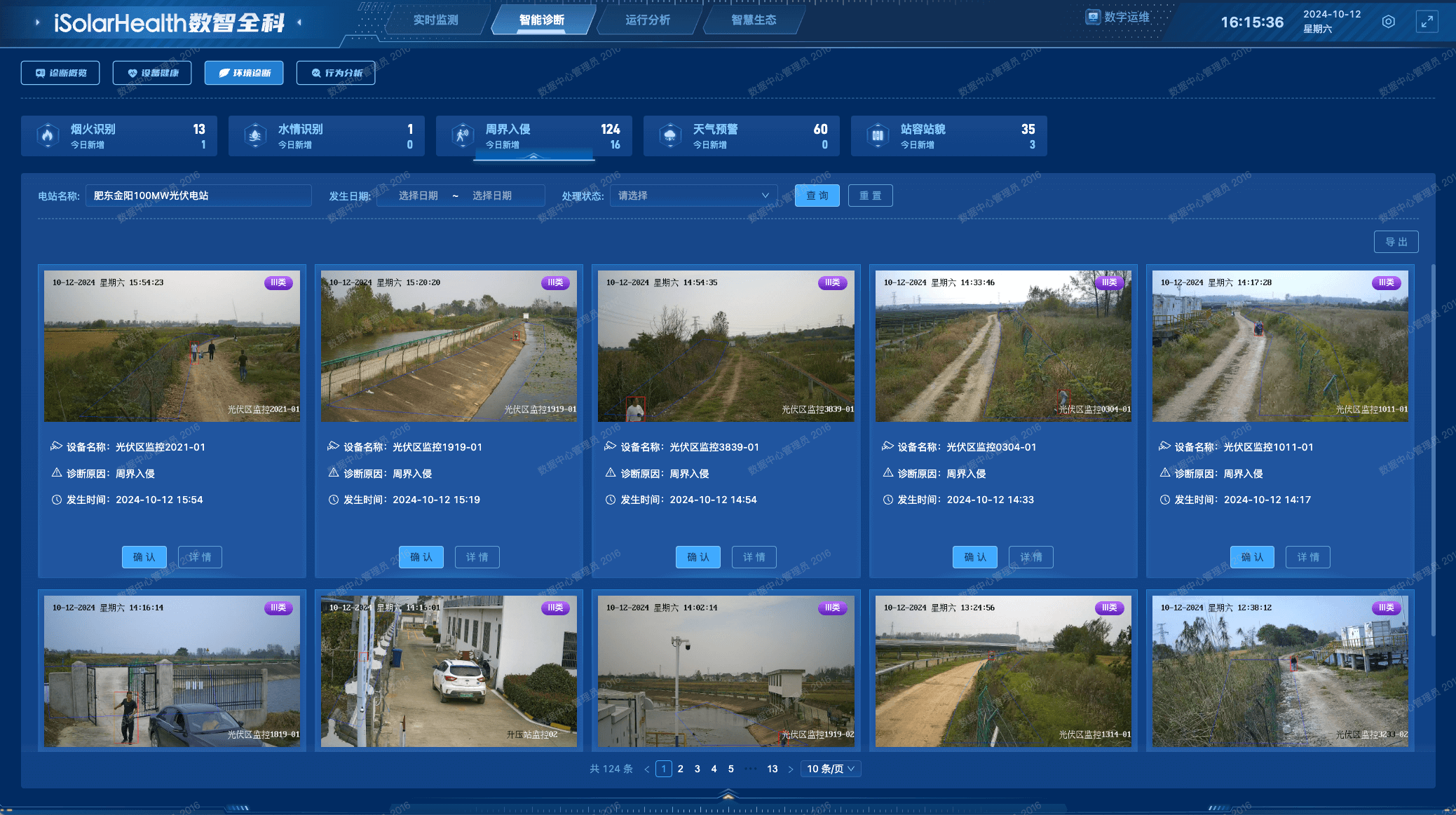Toggle fullscreen with expand icon

[x=1427, y=22]
